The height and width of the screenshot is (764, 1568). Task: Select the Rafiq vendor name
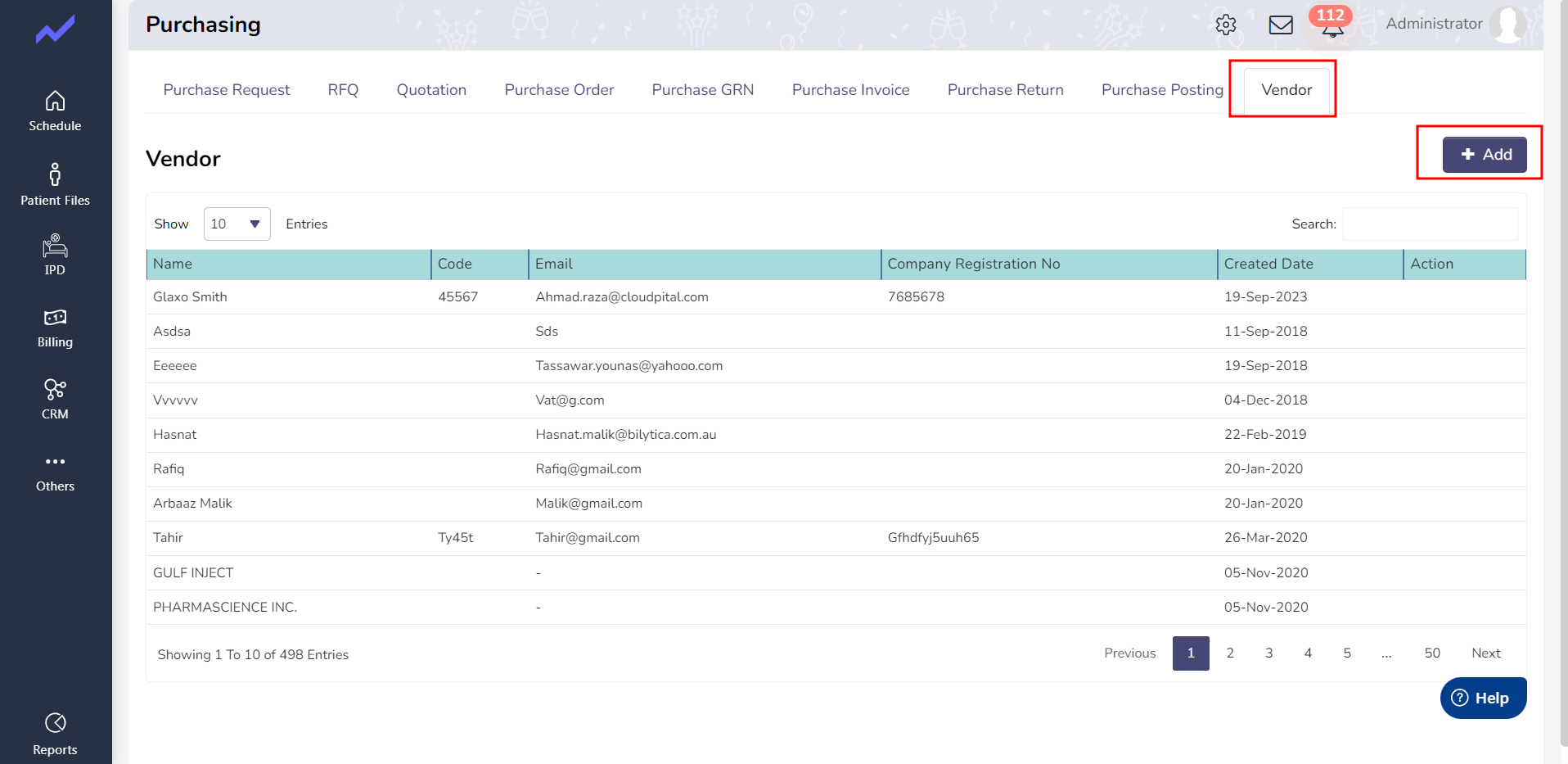coord(169,468)
